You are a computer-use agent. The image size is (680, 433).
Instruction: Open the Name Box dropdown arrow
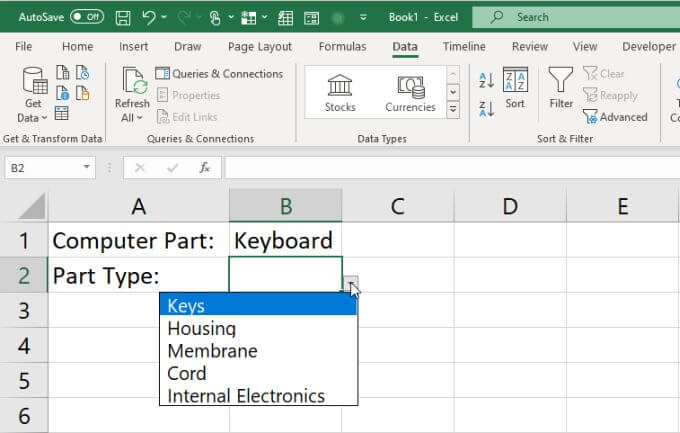(88, 168)
